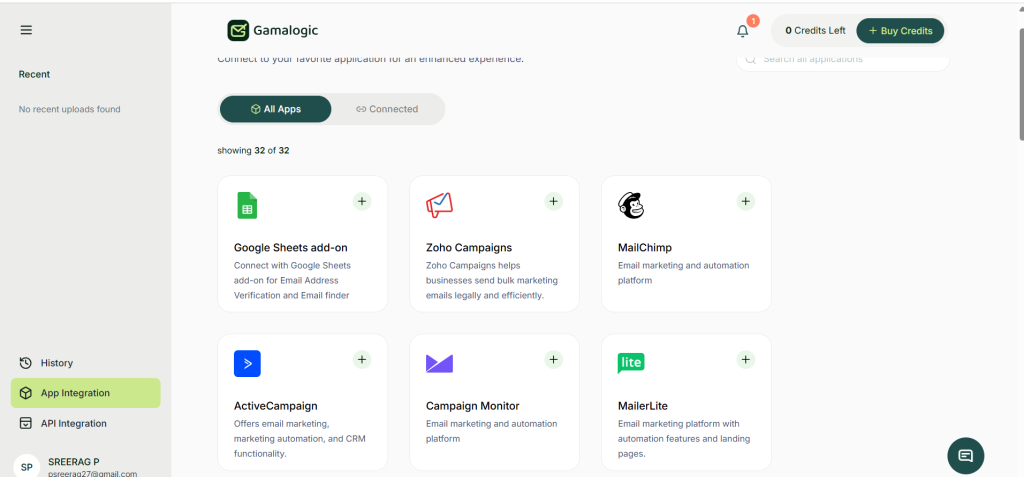Open the hamburger menu in sidebar

[x=26, y=30]
